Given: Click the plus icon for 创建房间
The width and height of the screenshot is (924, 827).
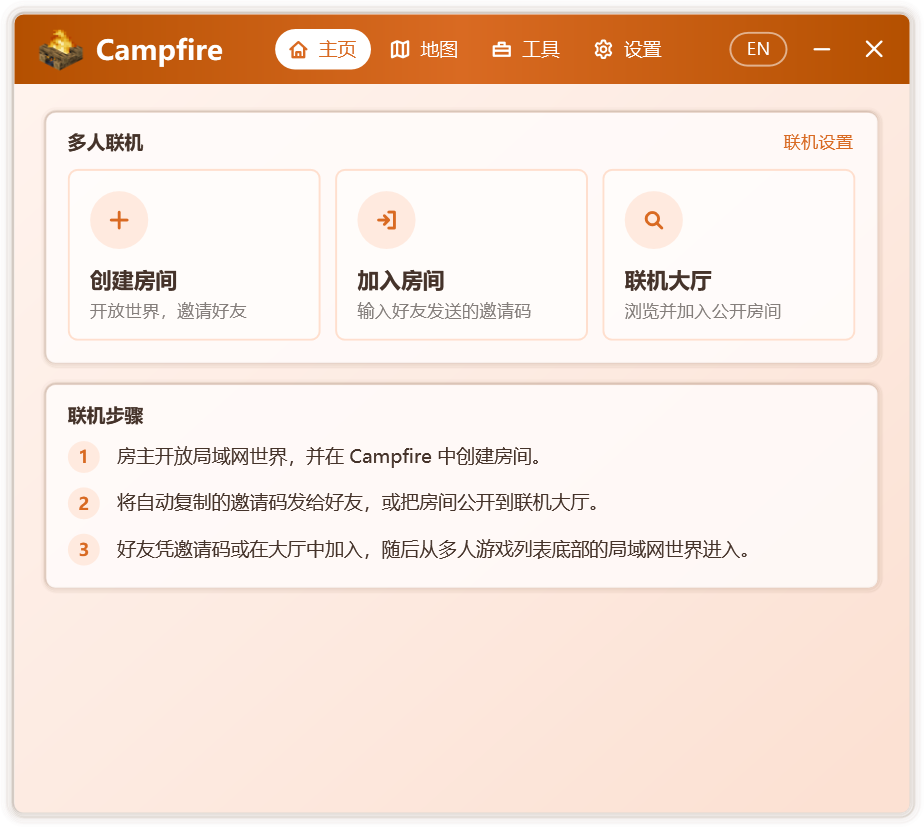Looking at the screenshot, I should (119, 220).
